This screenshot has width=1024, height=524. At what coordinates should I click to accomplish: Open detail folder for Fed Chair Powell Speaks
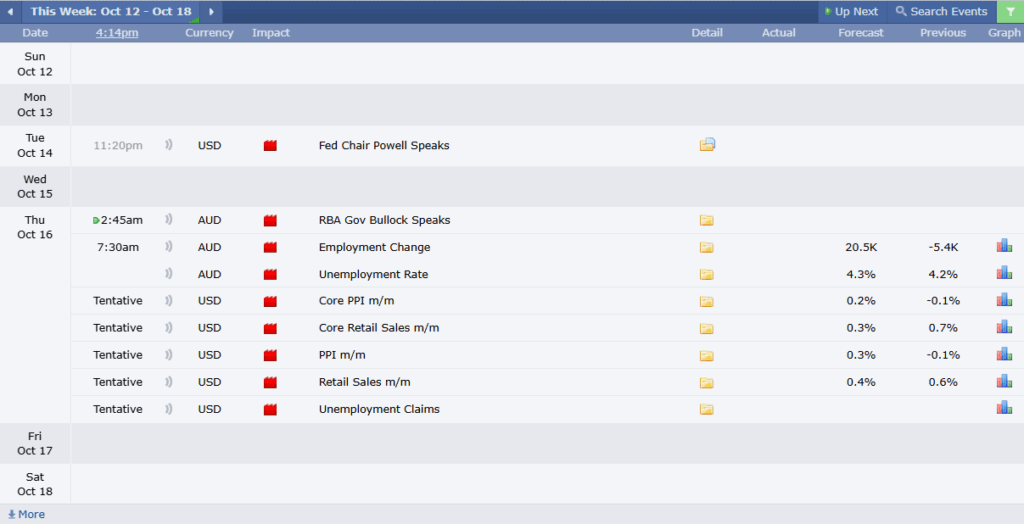pos(707,145)
